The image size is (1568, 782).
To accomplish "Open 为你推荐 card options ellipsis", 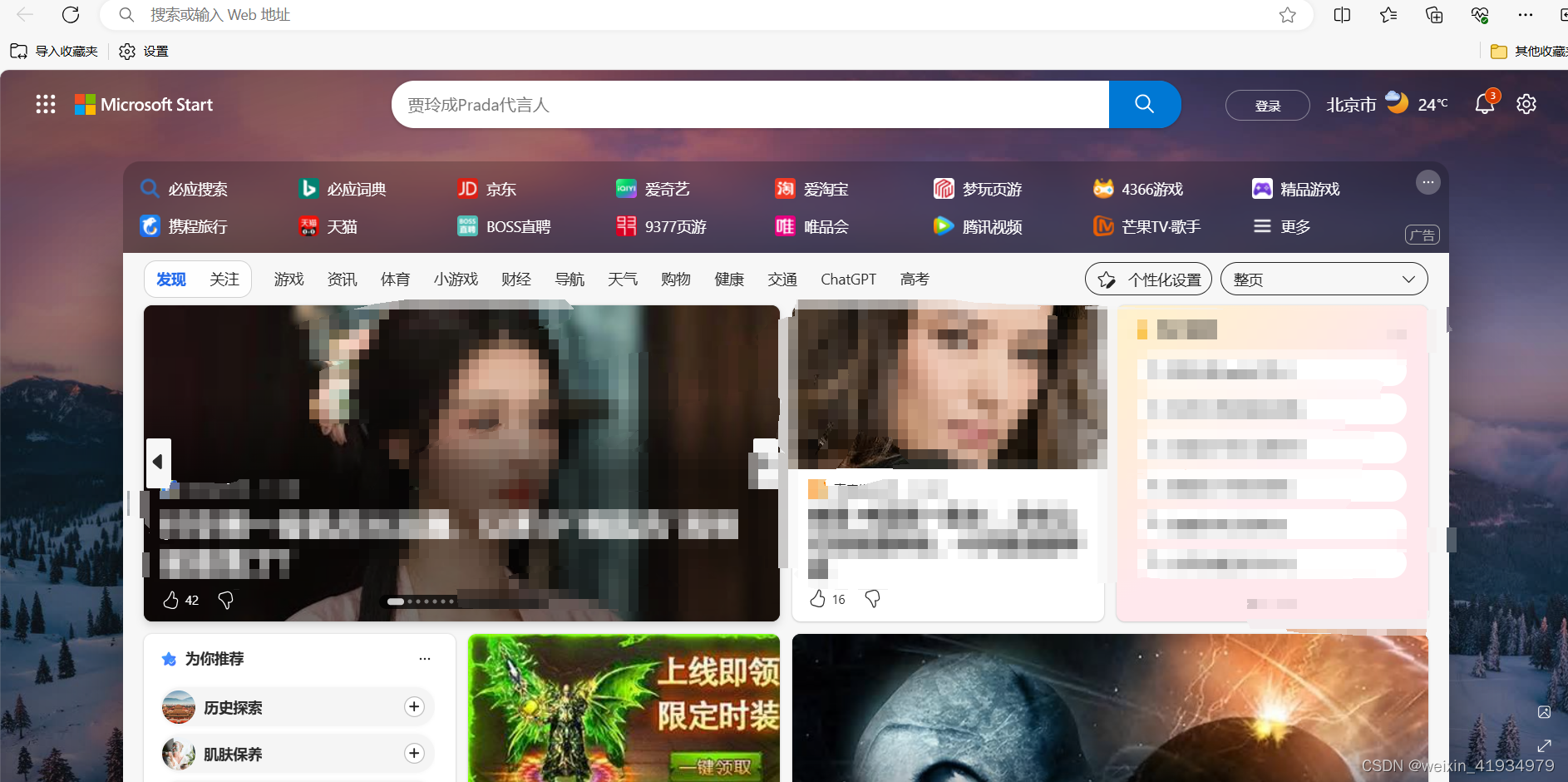I will pos(425,659).
